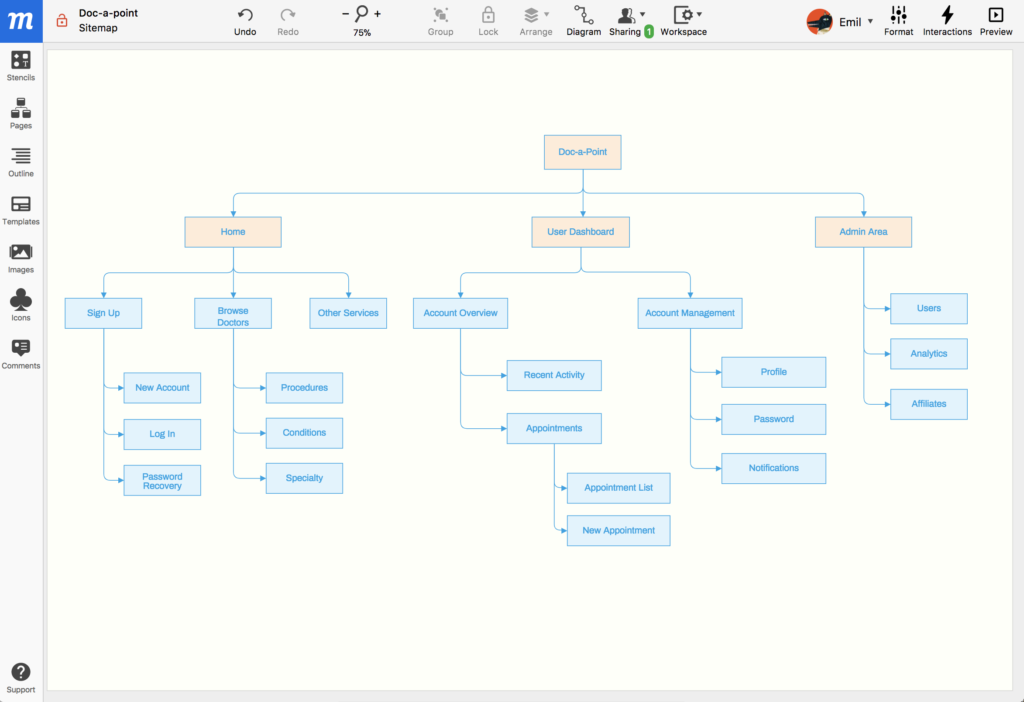
Task: Show the Outline panel
Action: tap(20, 162)
